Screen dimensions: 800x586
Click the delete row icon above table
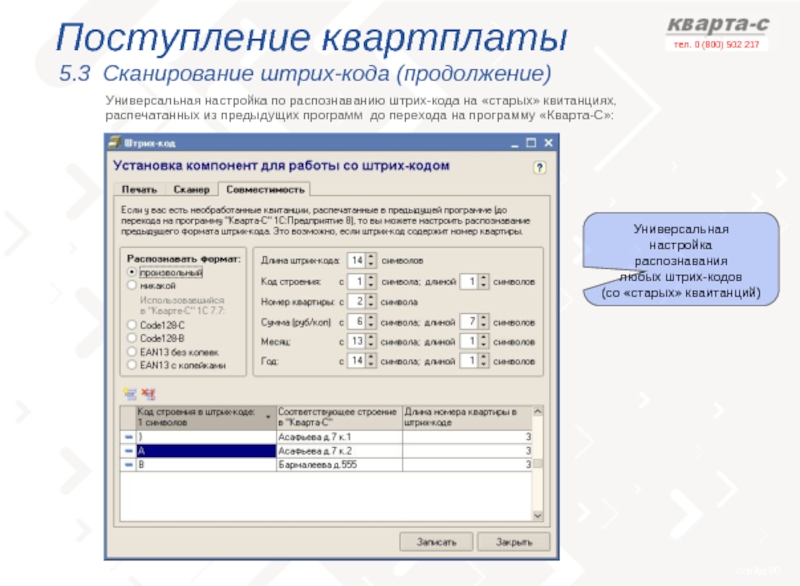tap(148, 393)
